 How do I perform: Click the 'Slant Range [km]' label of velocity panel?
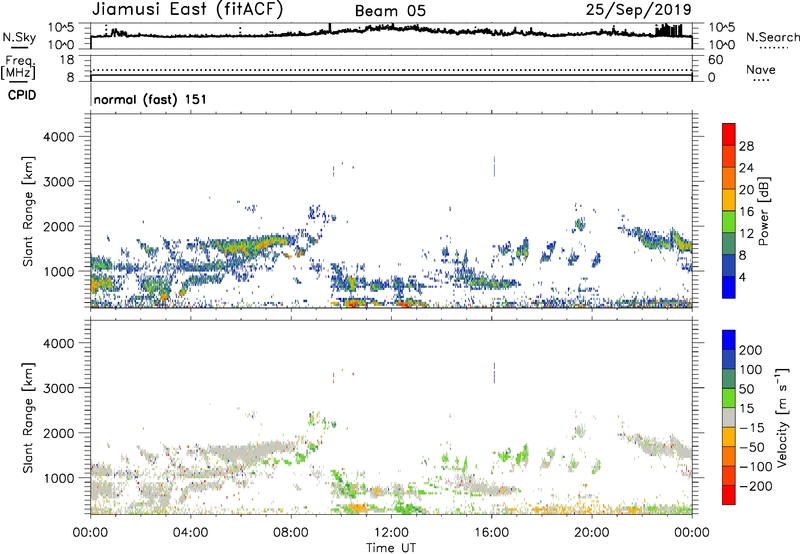click(x=29, y=418)
